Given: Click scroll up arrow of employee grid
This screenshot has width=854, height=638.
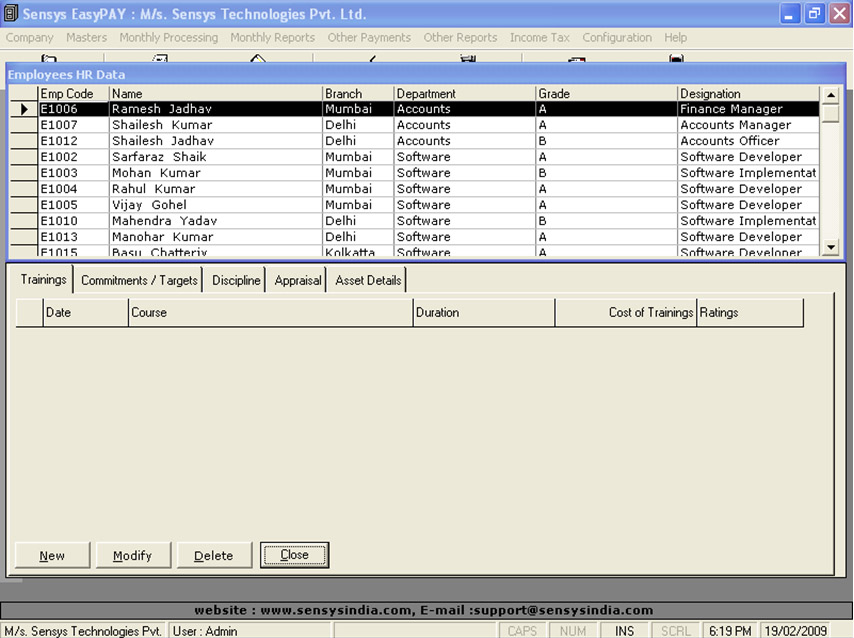Looking at the screenshot, I should coord(830,95).
